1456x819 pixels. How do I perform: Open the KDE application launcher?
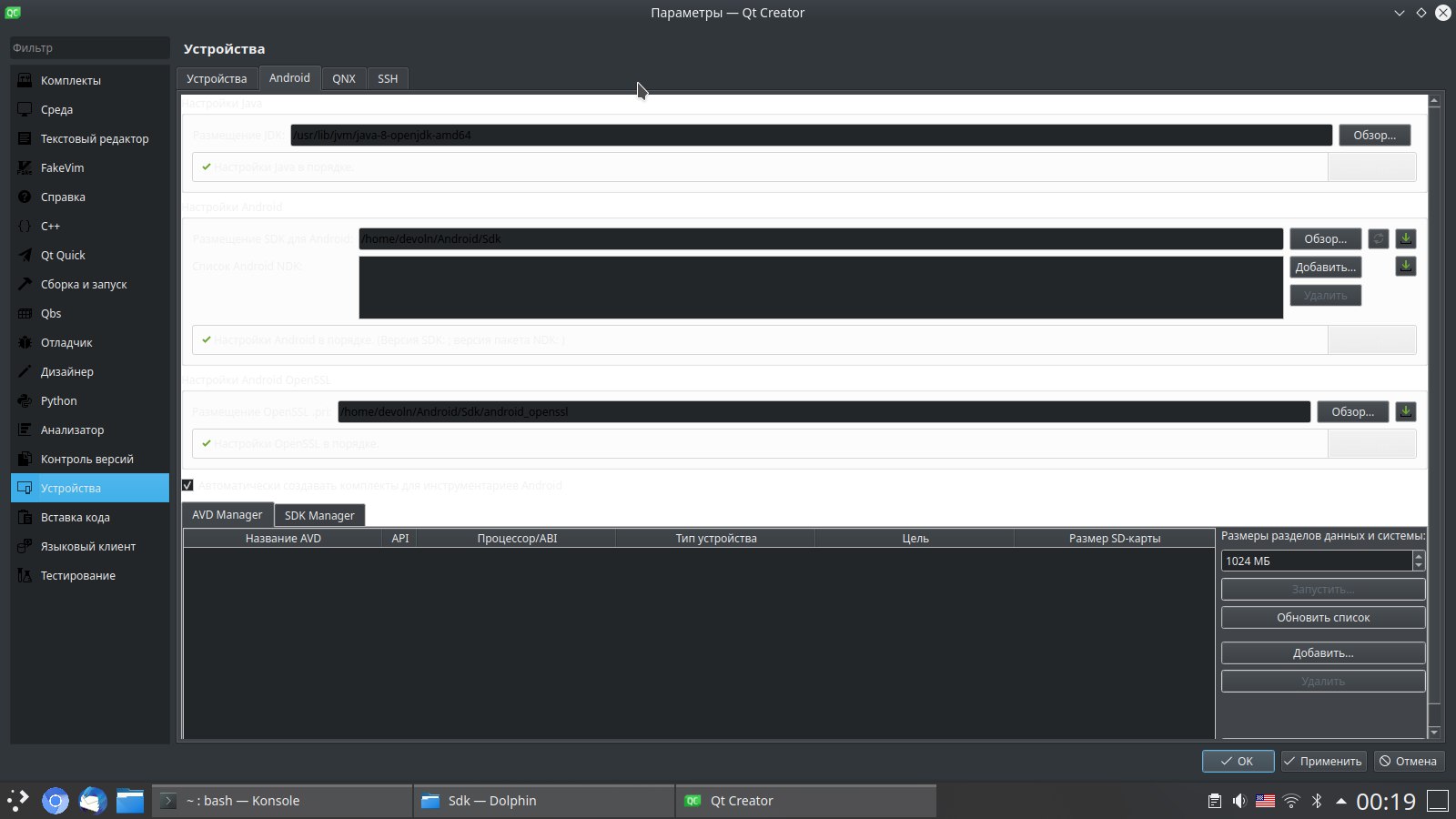(18, 801)
